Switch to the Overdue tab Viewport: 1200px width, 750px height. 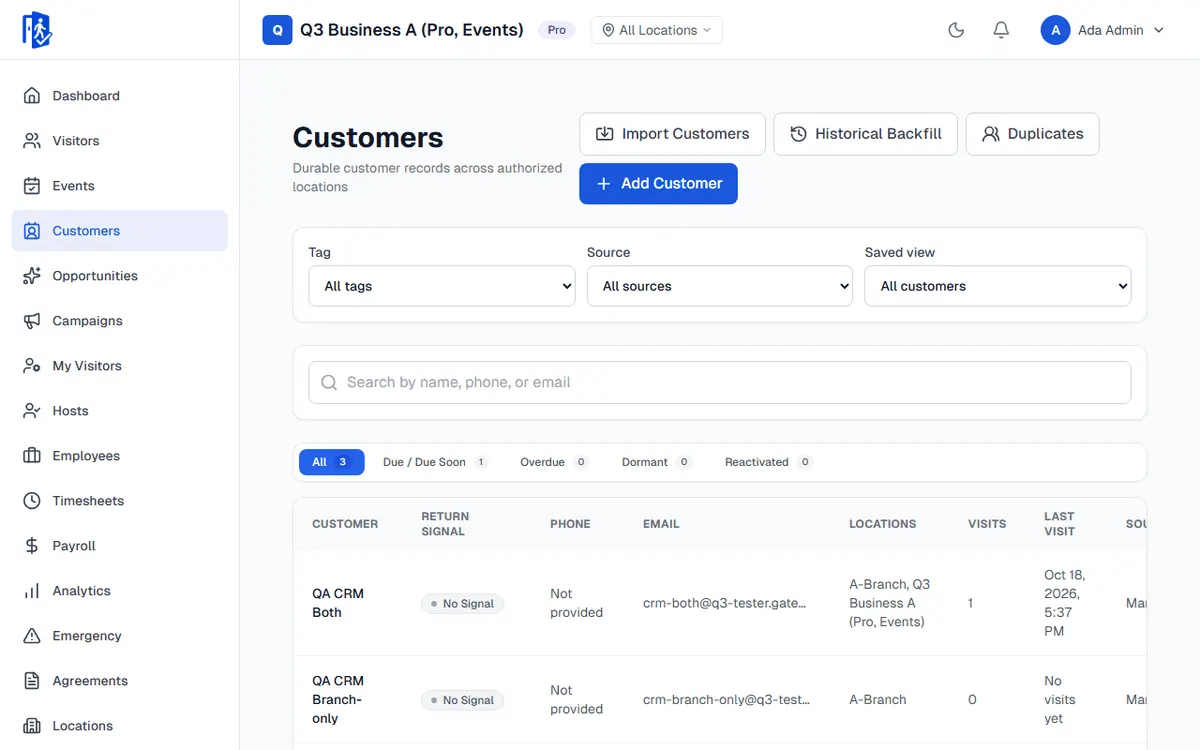(554, 462)
